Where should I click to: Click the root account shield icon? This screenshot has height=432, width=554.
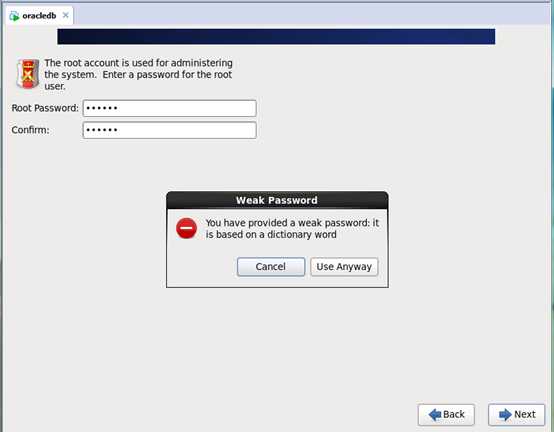(28, 74)
